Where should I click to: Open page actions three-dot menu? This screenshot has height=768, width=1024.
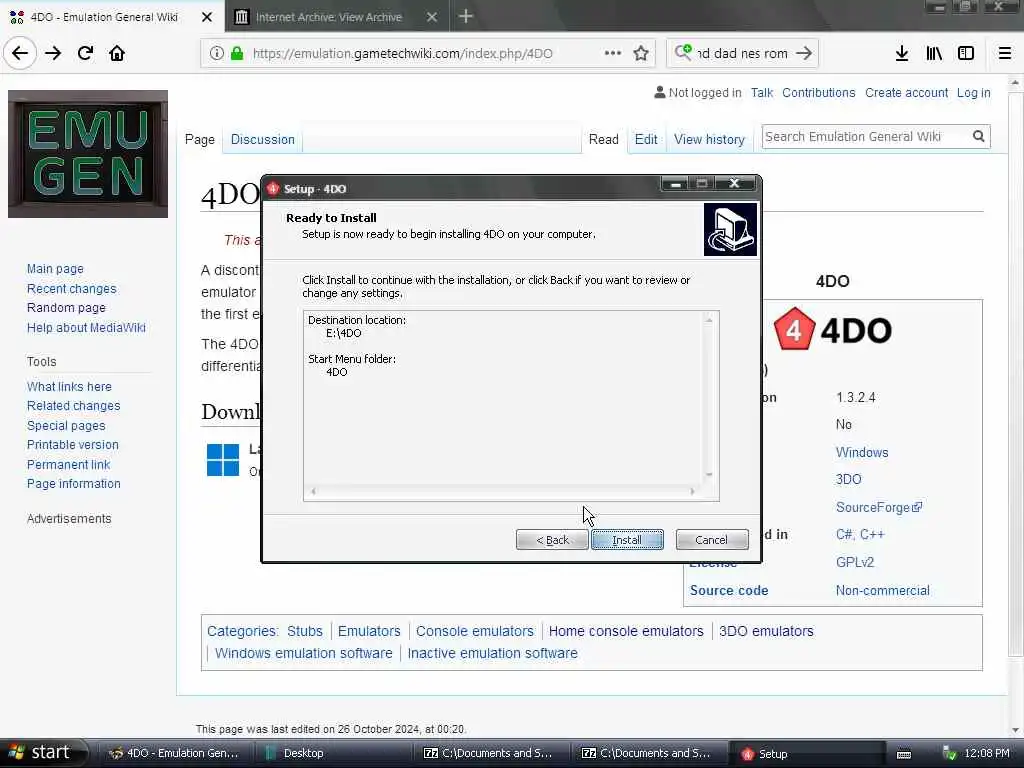coord(613,53)
